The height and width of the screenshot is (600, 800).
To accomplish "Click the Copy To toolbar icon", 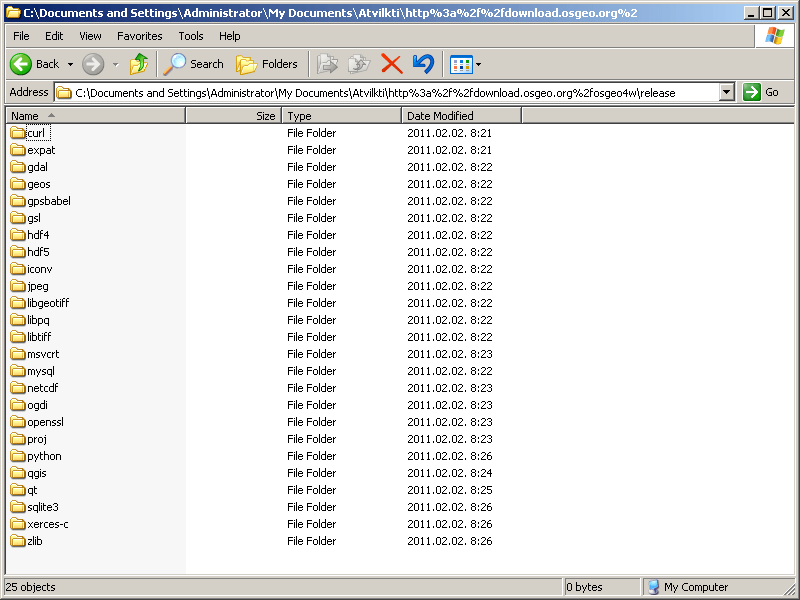I will 359,64.
